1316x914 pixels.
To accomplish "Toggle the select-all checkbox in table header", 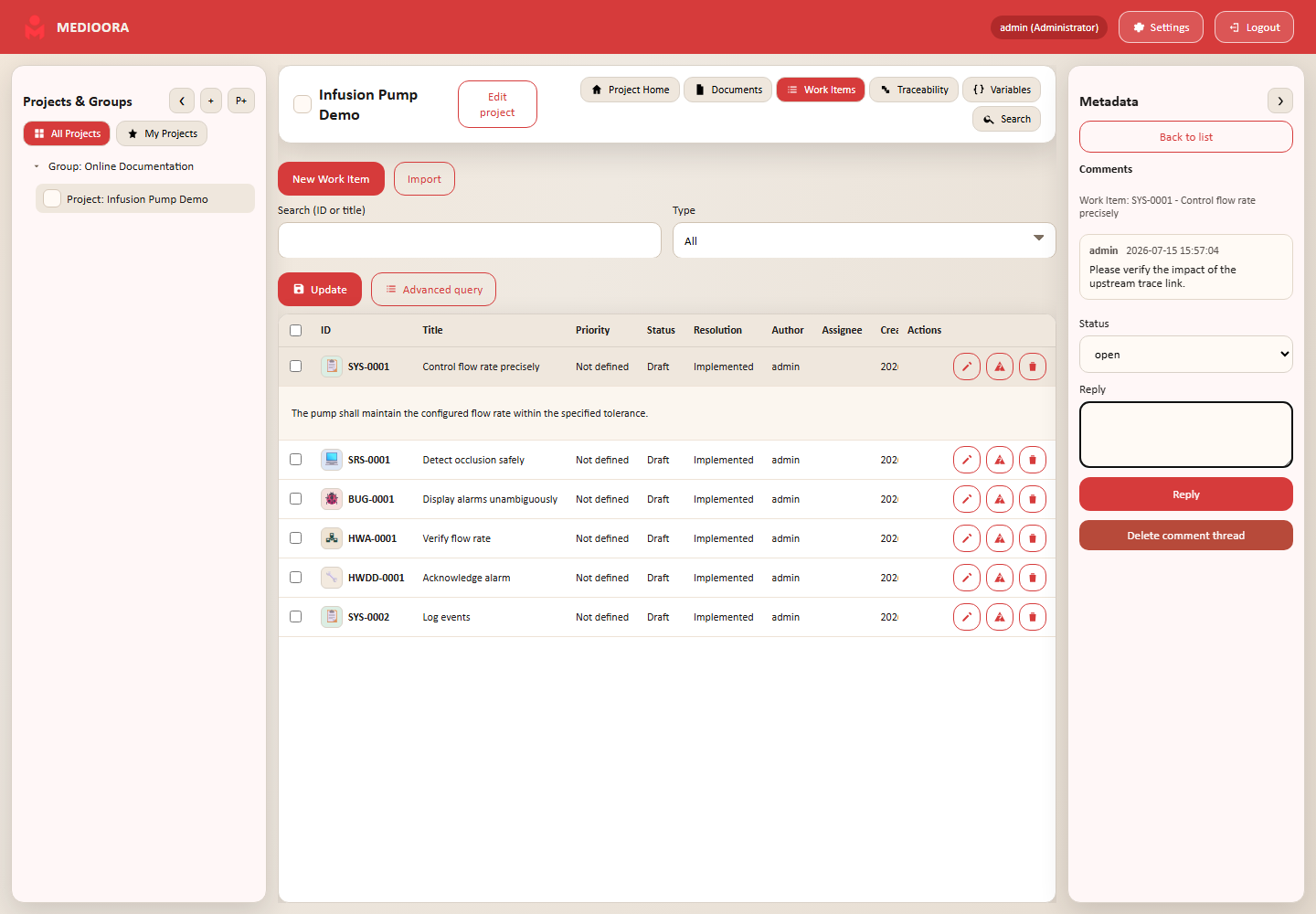I will point(295,330).
